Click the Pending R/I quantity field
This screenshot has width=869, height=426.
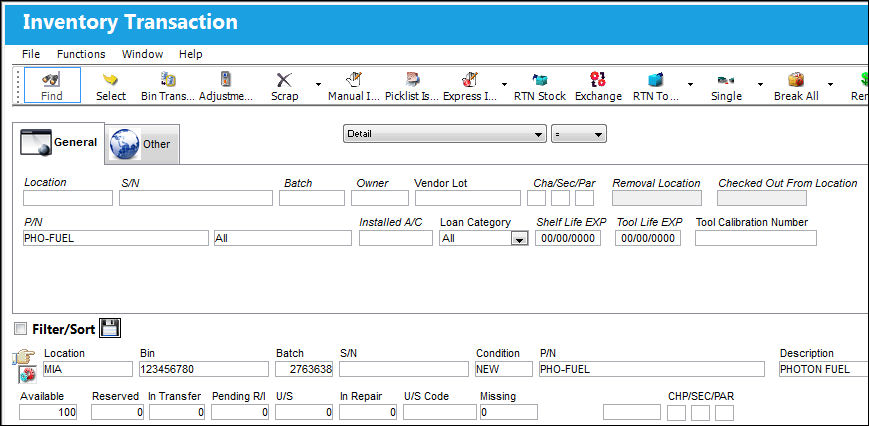point(240,412)
